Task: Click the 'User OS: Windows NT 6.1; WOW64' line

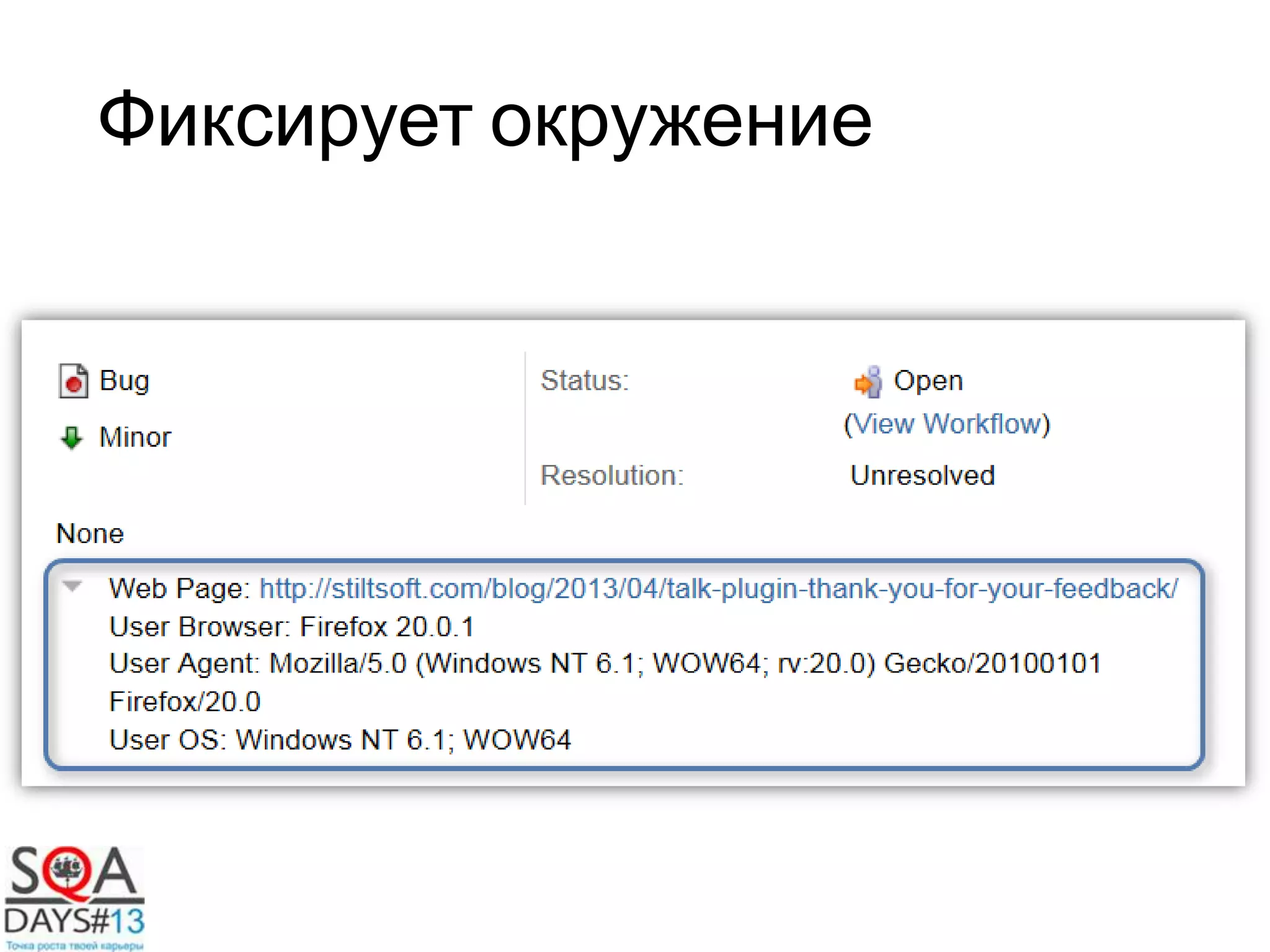Action: 340,740
